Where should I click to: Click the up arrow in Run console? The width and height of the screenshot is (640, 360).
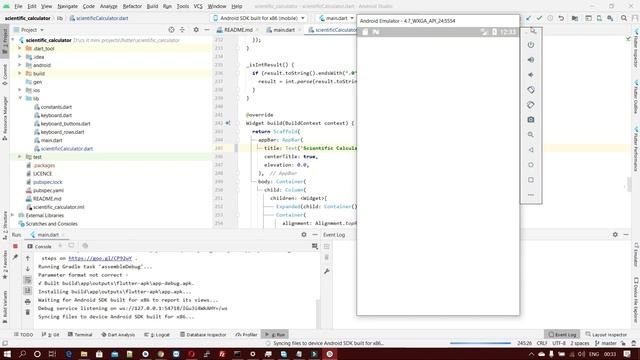pos(28,258)
